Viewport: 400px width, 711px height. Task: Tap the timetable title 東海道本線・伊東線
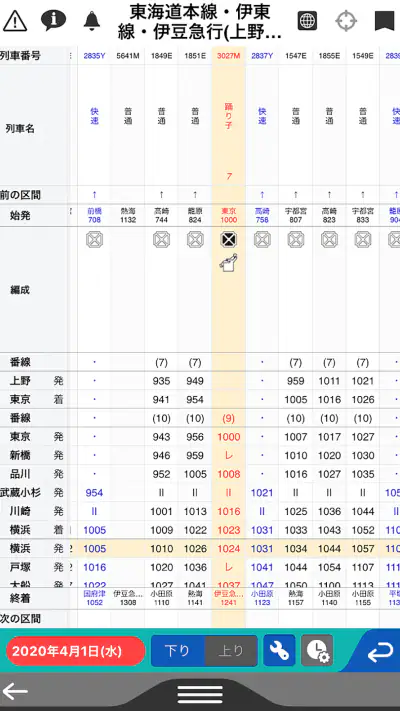200,21
